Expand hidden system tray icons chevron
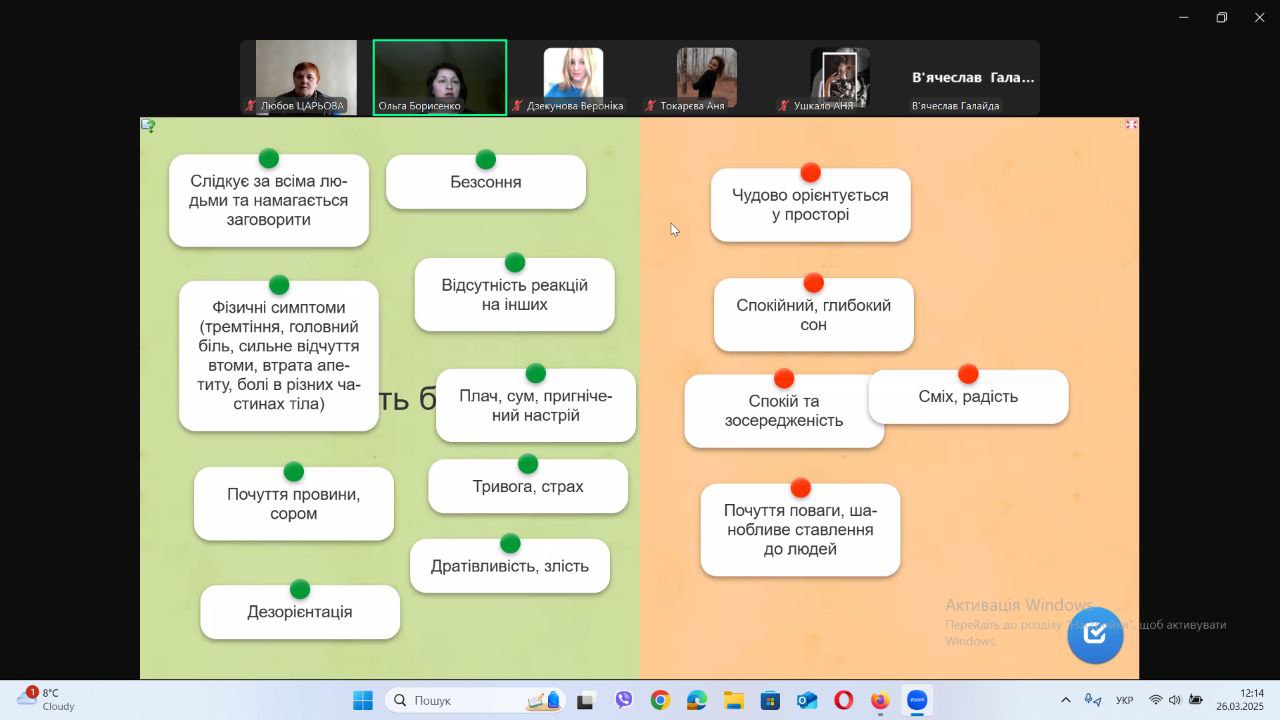Screen dimensions: 1280x720 1065,700
